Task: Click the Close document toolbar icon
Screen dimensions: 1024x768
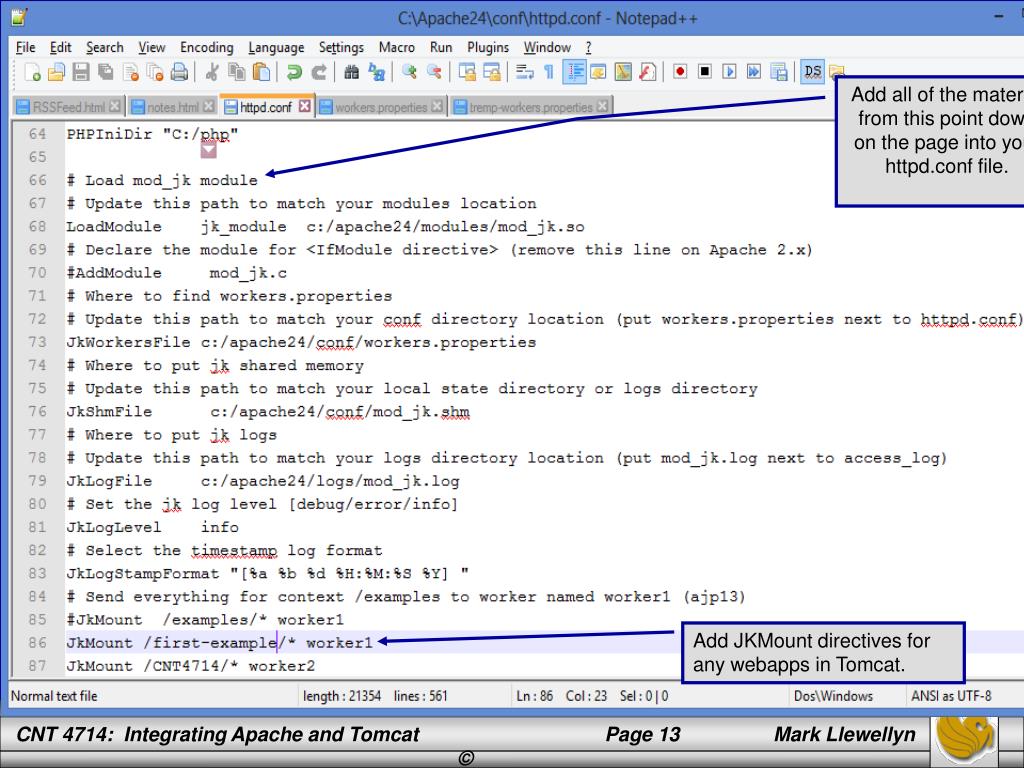Action: [x=131, y=72]
